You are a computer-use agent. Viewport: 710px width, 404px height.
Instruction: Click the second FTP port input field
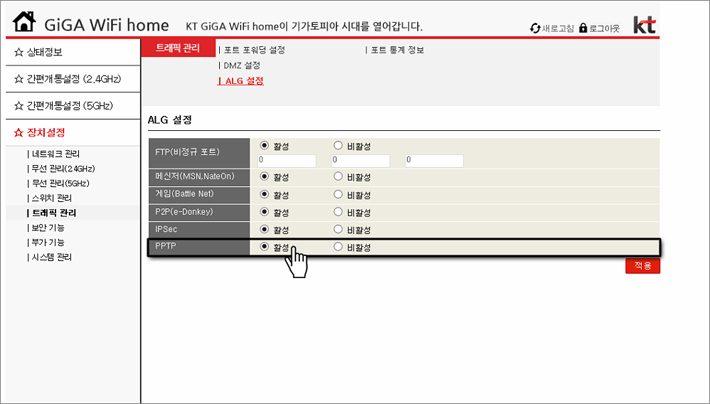click(360, 160)
